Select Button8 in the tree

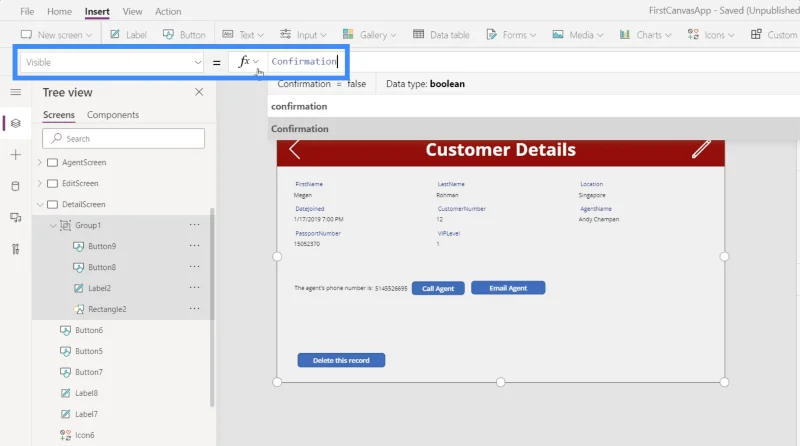pos(102,267)
